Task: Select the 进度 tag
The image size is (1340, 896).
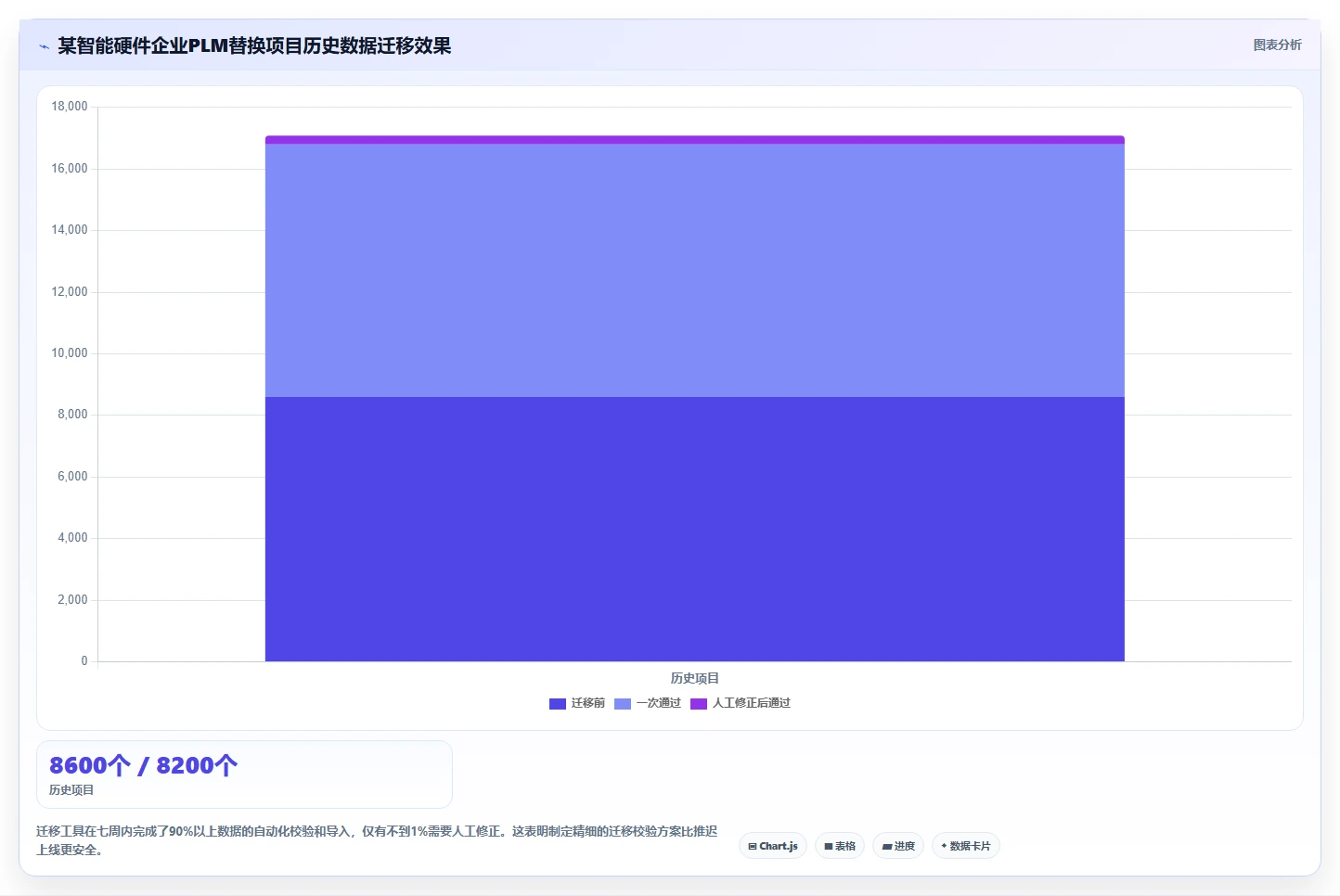Action: point(897,846)
